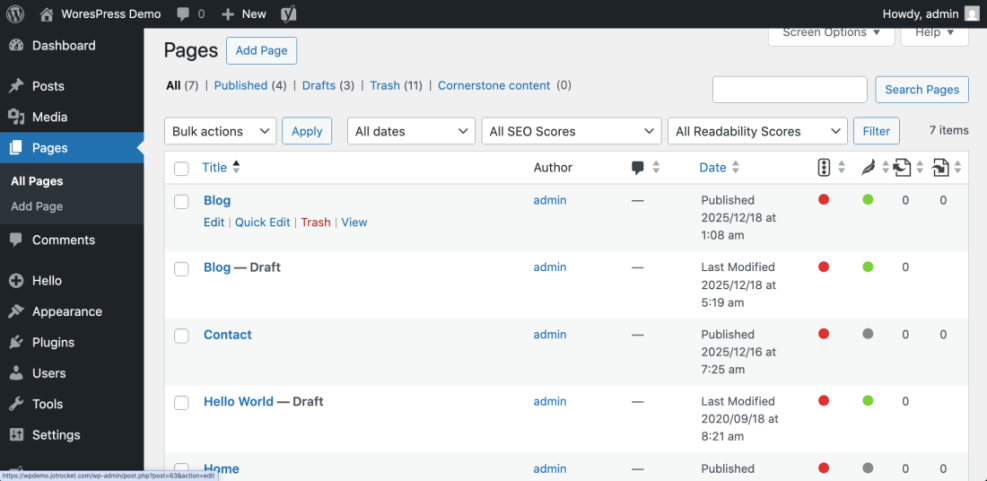Click the Apply button
Viewport: 987px width, 481px height.
click(307, 131)
